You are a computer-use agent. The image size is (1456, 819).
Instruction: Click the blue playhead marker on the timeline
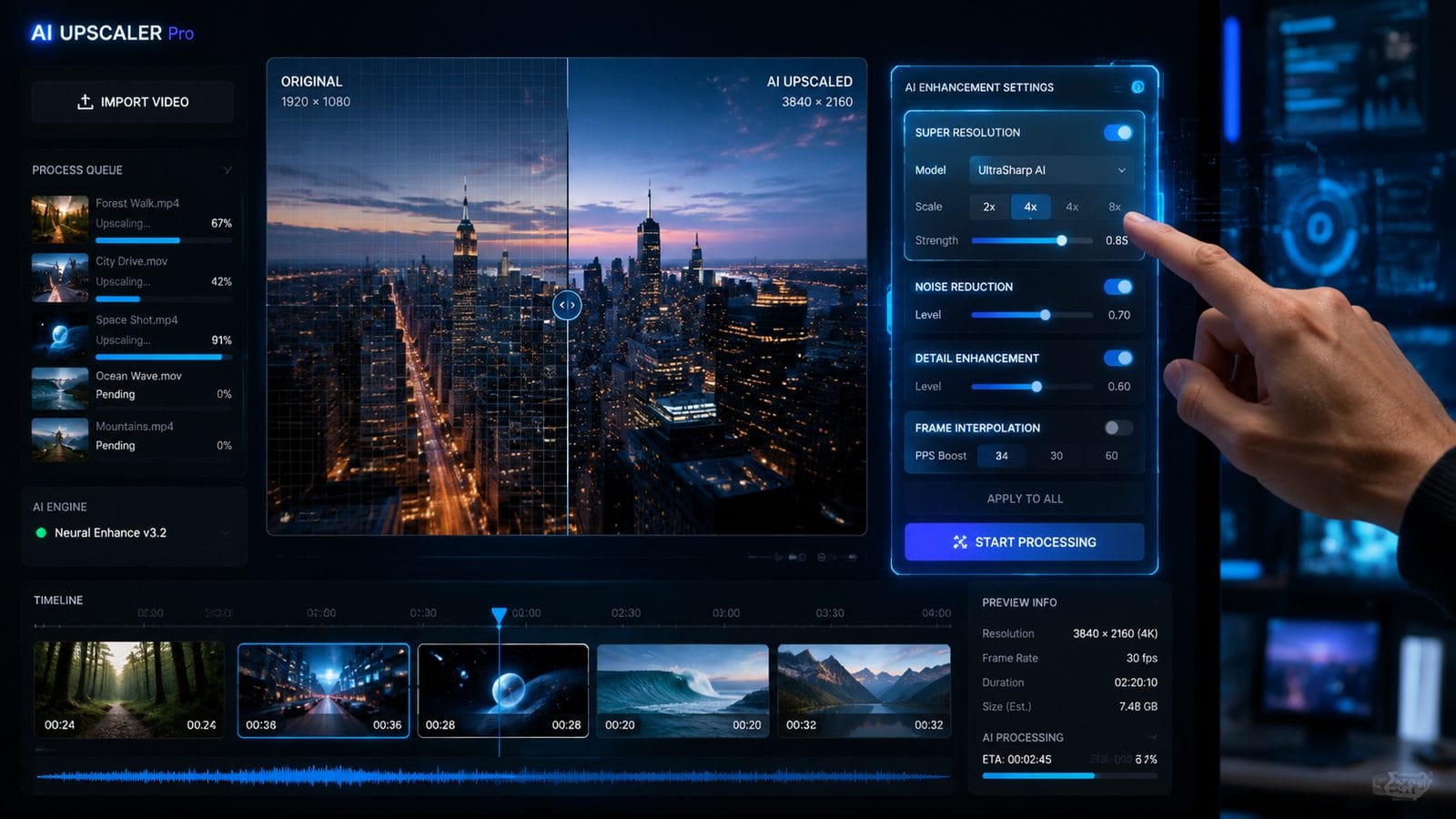coord(499,617)
